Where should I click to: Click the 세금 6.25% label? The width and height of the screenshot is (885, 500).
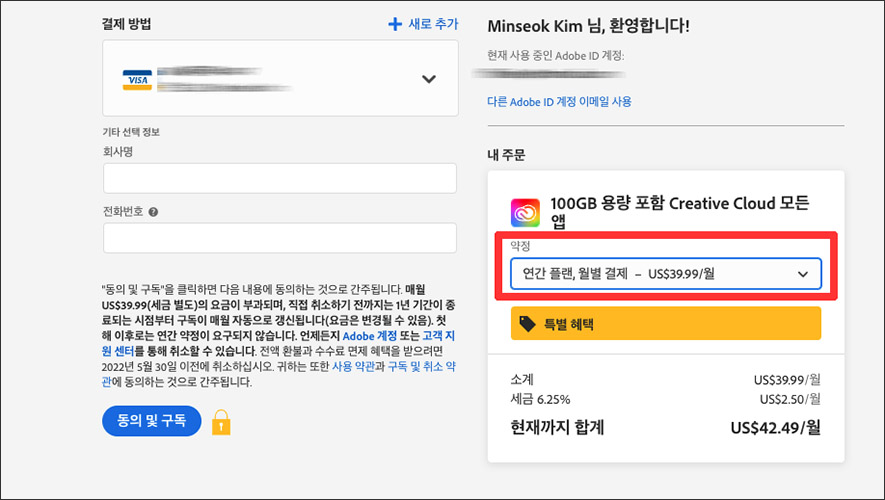tap(540, 400)
